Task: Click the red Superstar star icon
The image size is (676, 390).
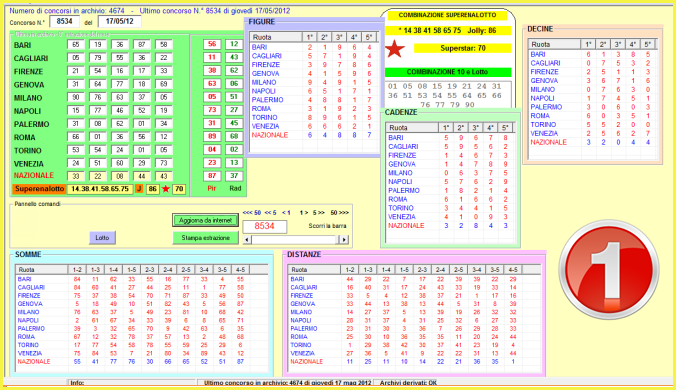Action: tap(394, 49)
